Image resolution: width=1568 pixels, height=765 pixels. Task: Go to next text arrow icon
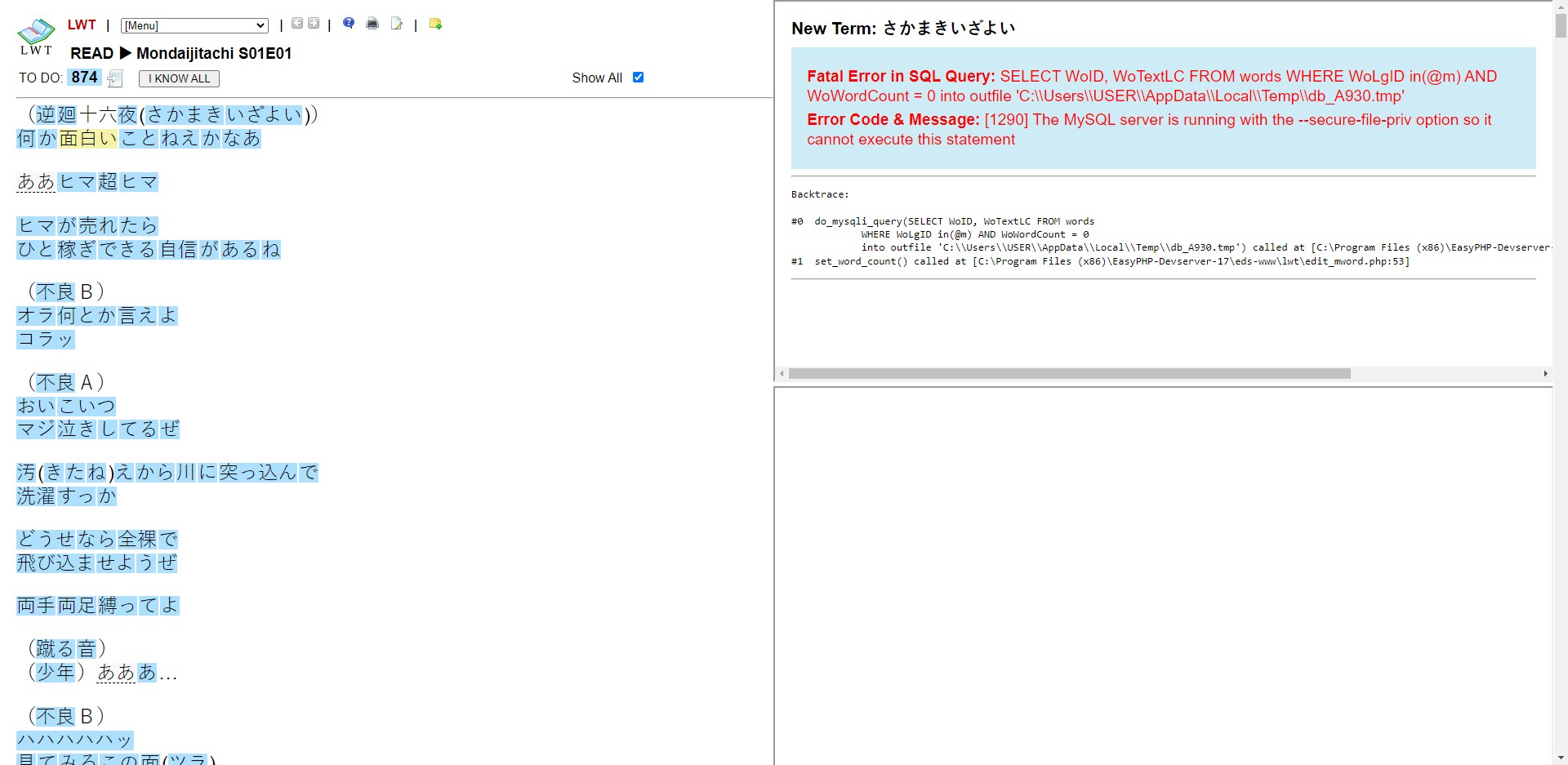click(x=314, y=24)
